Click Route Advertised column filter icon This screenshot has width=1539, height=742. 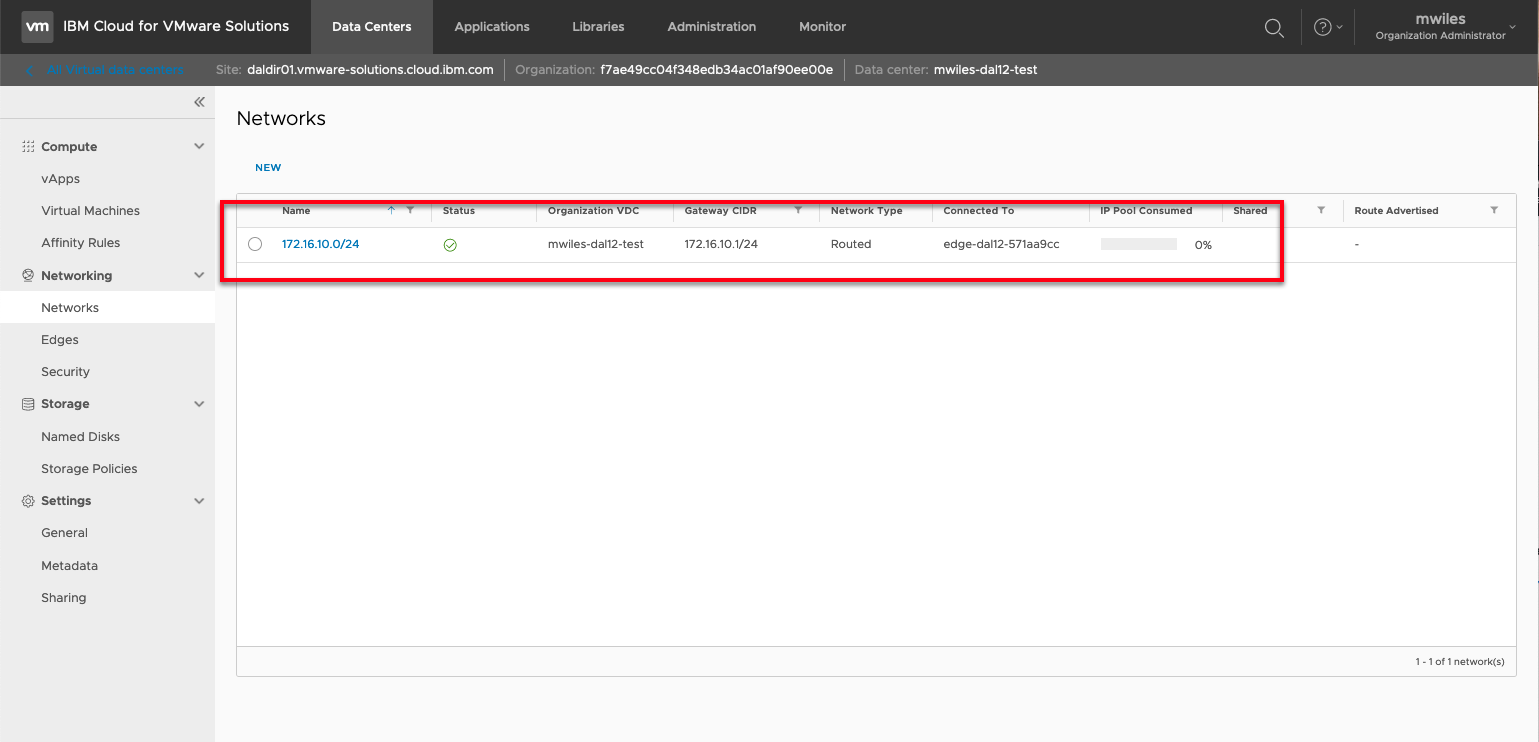1494,210
